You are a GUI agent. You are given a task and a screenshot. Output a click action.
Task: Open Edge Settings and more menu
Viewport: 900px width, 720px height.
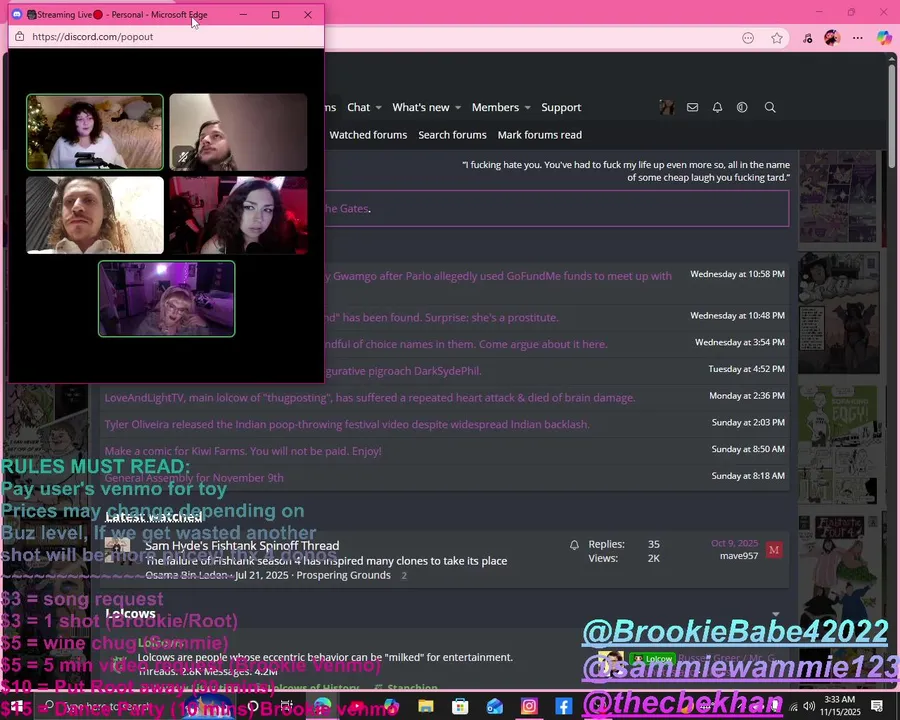[858, 38]
